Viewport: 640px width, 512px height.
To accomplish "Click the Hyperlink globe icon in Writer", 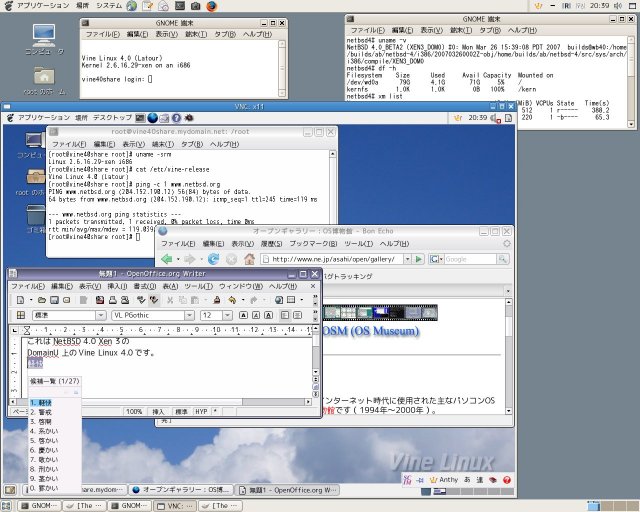I will (x=279, y=300).
